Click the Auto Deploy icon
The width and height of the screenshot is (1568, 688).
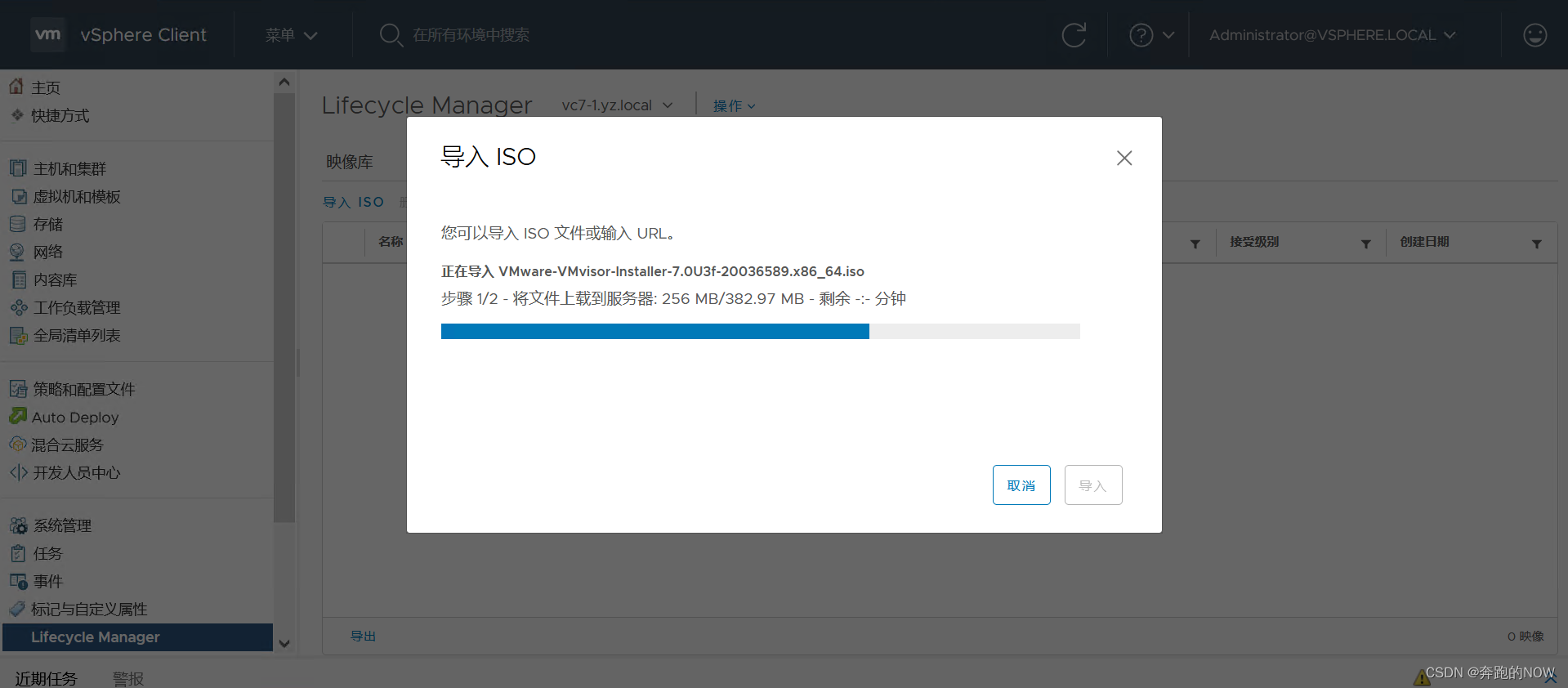point(18,416)
